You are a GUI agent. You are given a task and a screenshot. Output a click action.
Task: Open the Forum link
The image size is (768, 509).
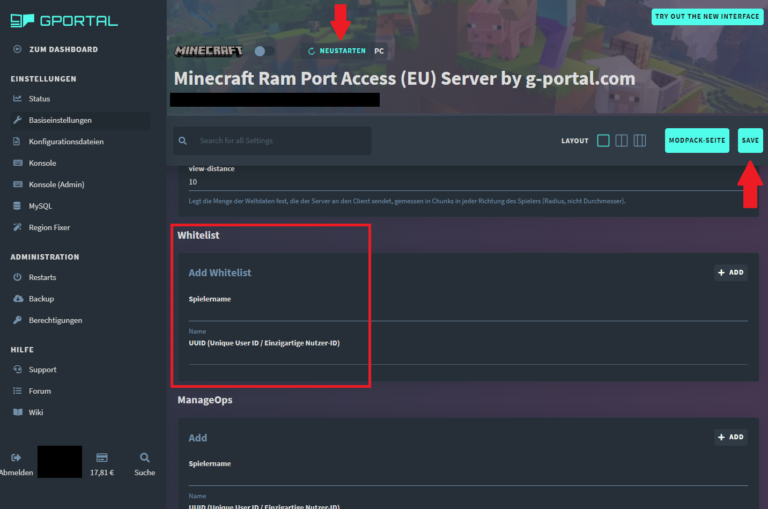tap(40, 391)
